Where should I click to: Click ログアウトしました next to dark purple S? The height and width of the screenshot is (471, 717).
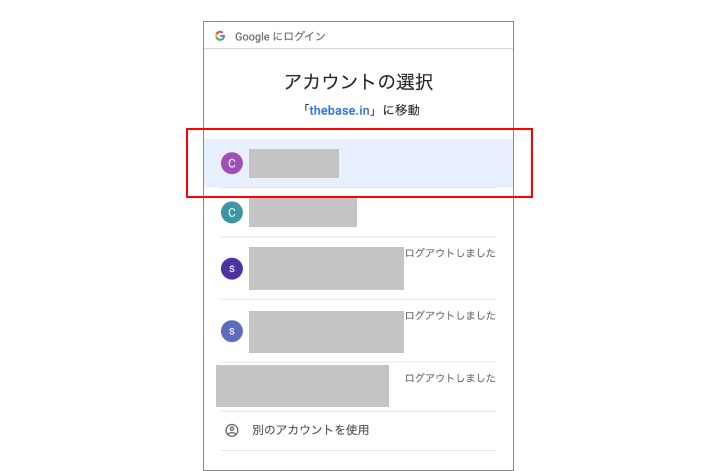tap(450, 253)
